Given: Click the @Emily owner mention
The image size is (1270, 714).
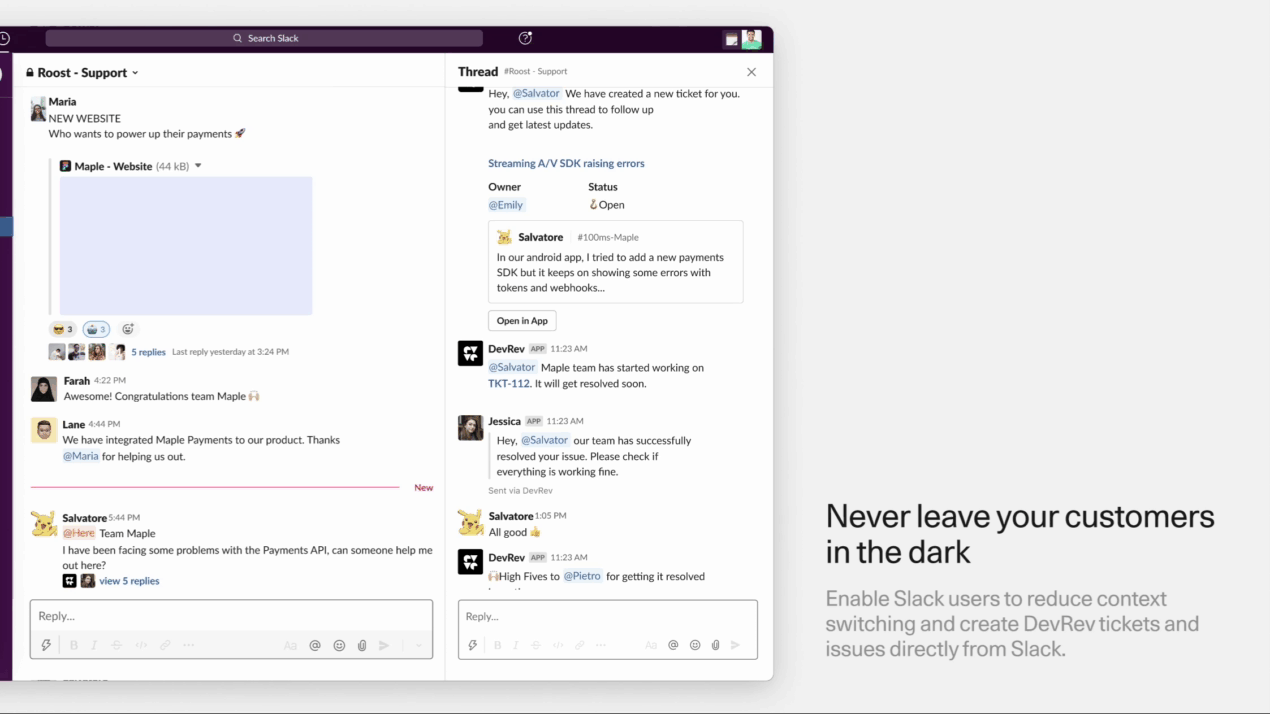Looking at the screenshot, I should point(506,205).
